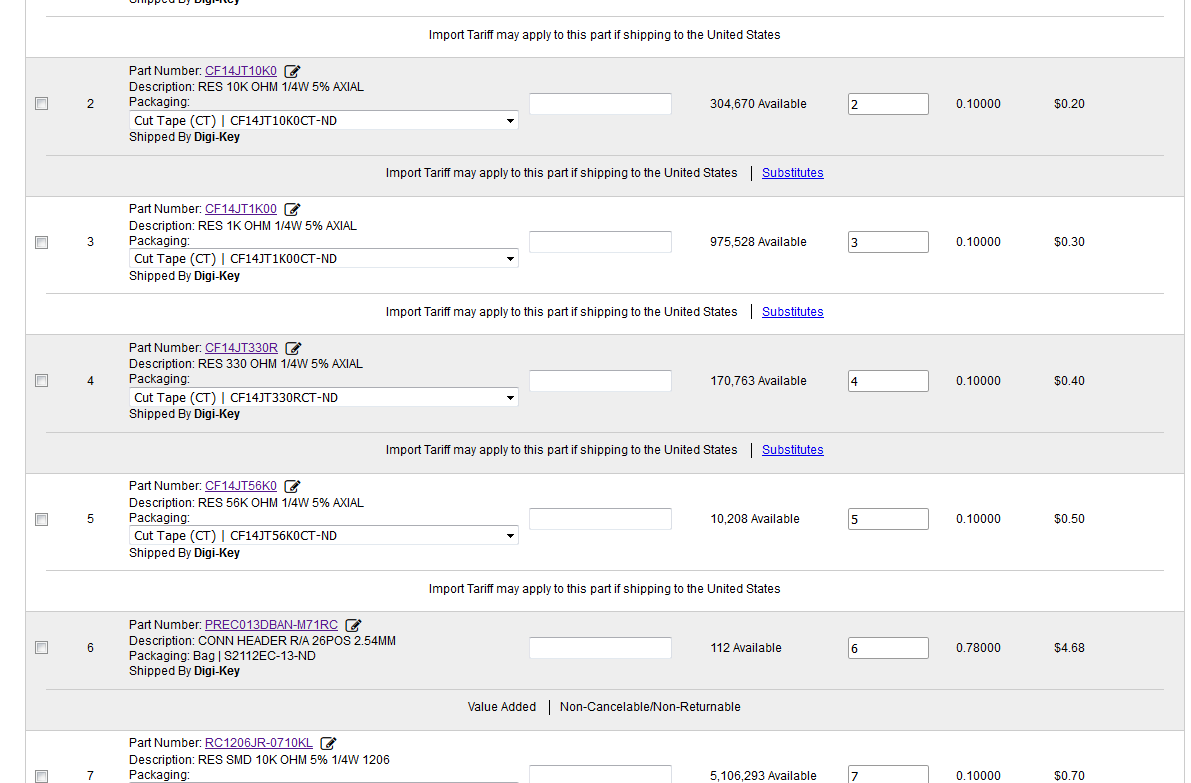
Task: Open the CF14JT1K00 part number link
Action: click(241, 209)
